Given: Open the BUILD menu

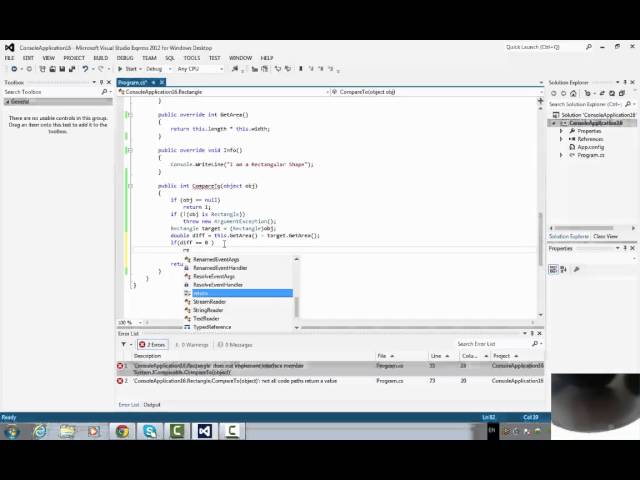Looking at the screenshot, I should pos(100,58).
